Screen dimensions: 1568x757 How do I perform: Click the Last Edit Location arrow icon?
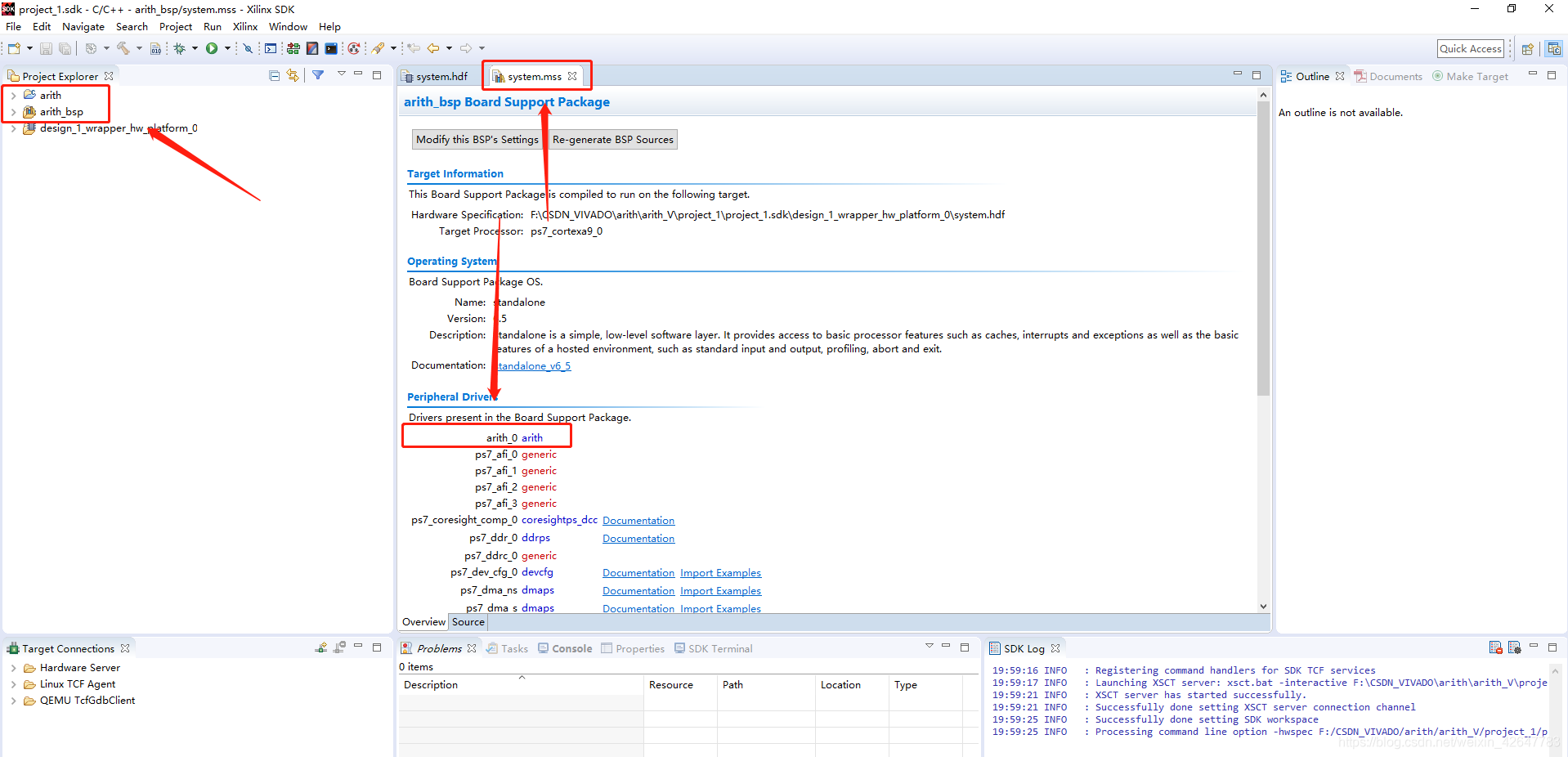[x=414, y=48]
